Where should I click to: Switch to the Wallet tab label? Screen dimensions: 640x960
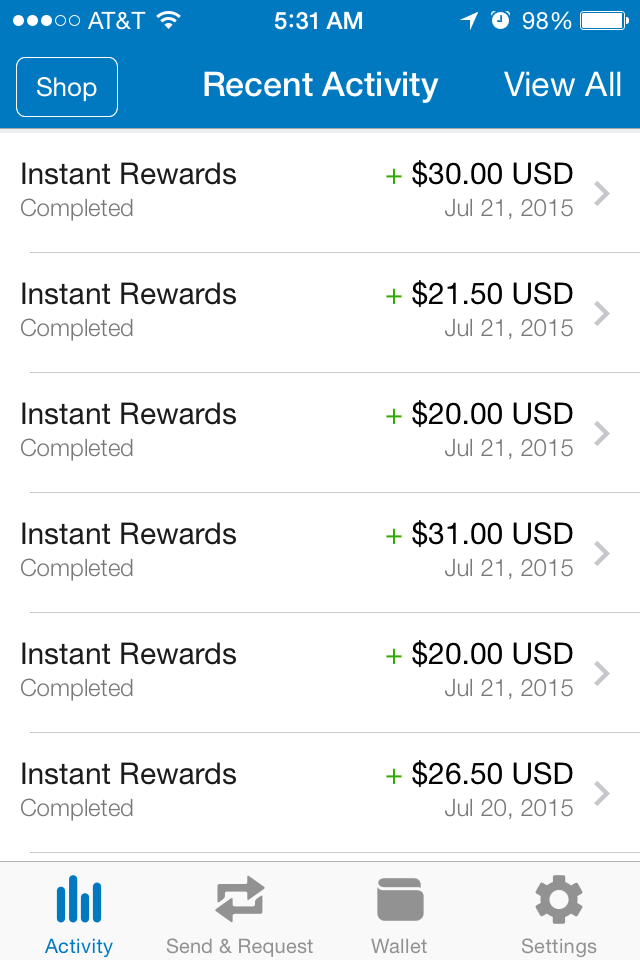(x=399, y=946)
